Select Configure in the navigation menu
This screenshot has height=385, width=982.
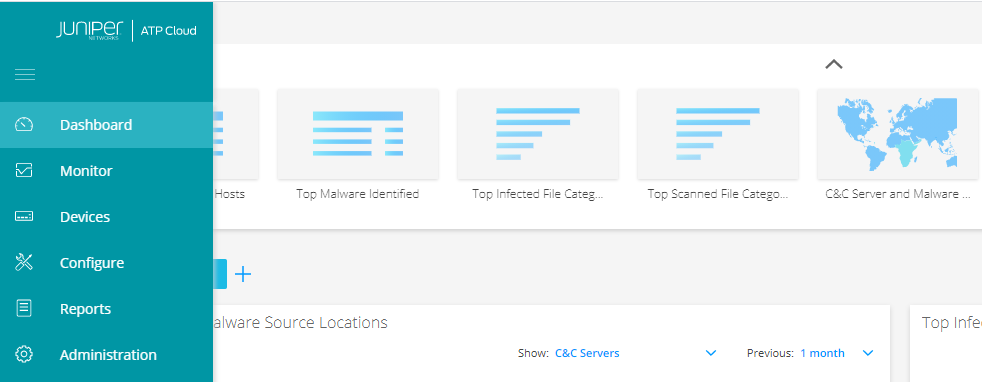pos(106,262)
